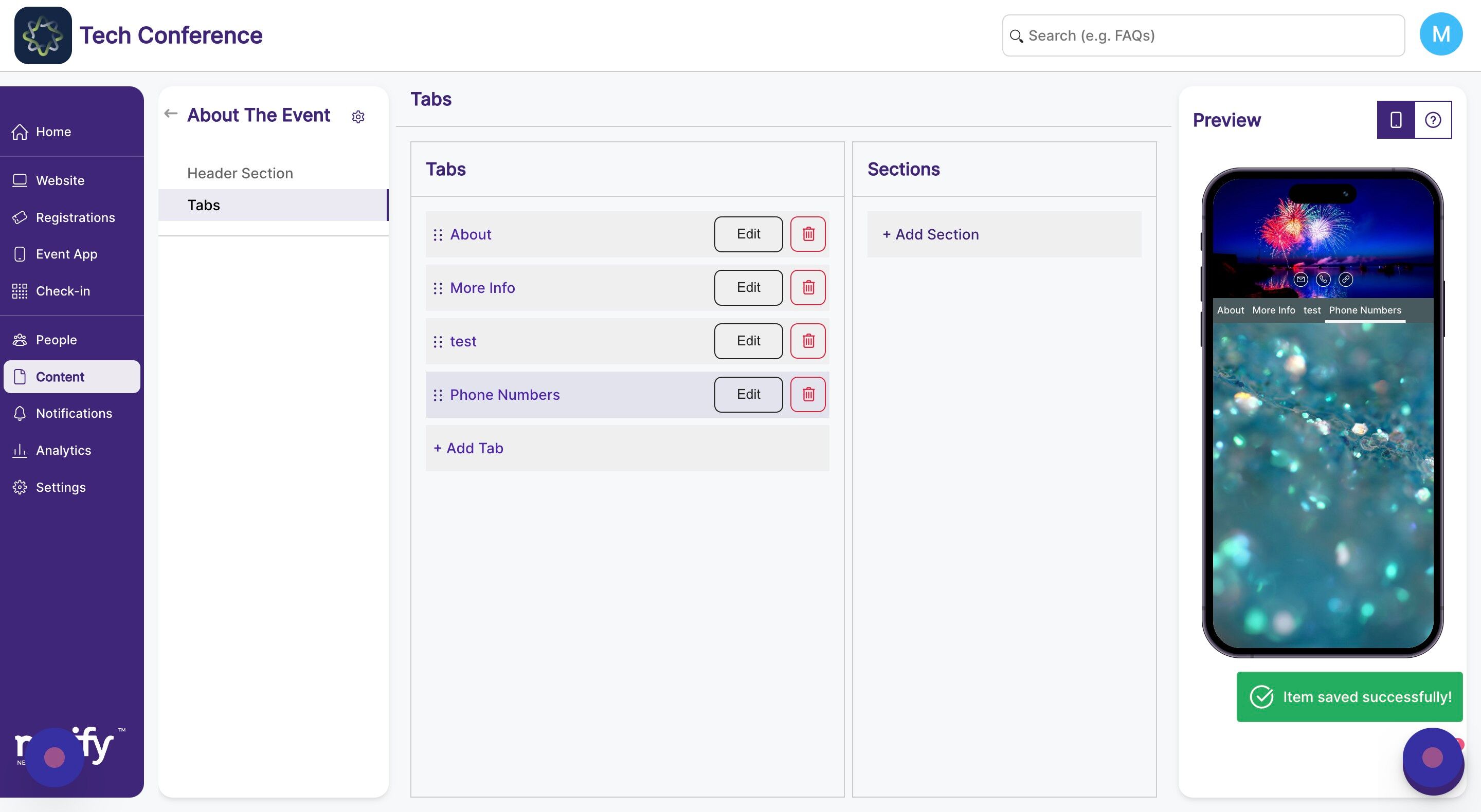The width and height of the screenshot is (1481, 812).
Task: Go to Check-in in sidebar
Action: pyautogui.click(x=63, y=291)
